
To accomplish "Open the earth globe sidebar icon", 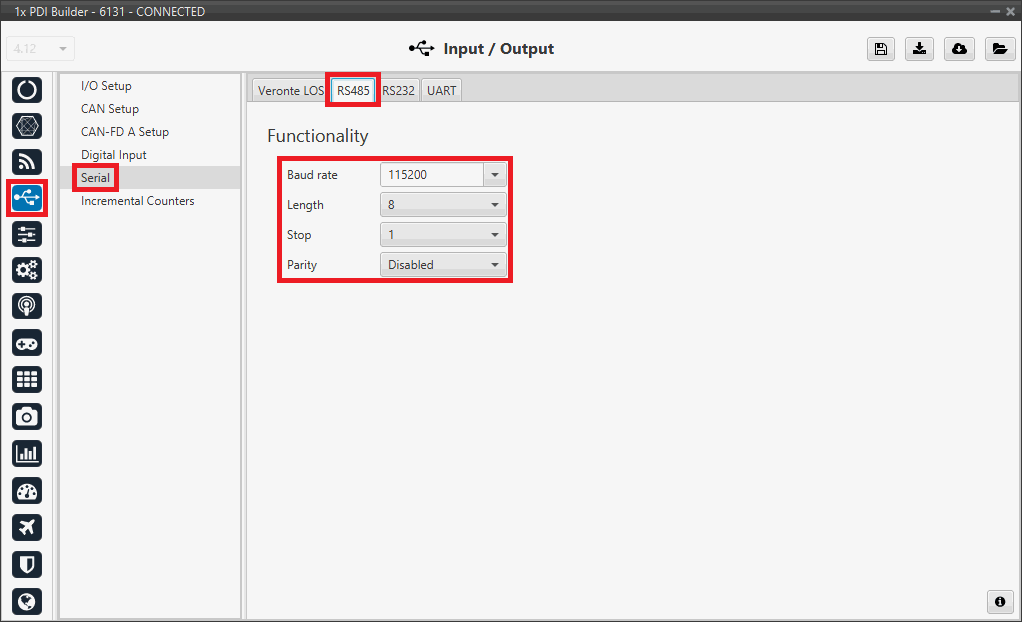I will point(27,601).
